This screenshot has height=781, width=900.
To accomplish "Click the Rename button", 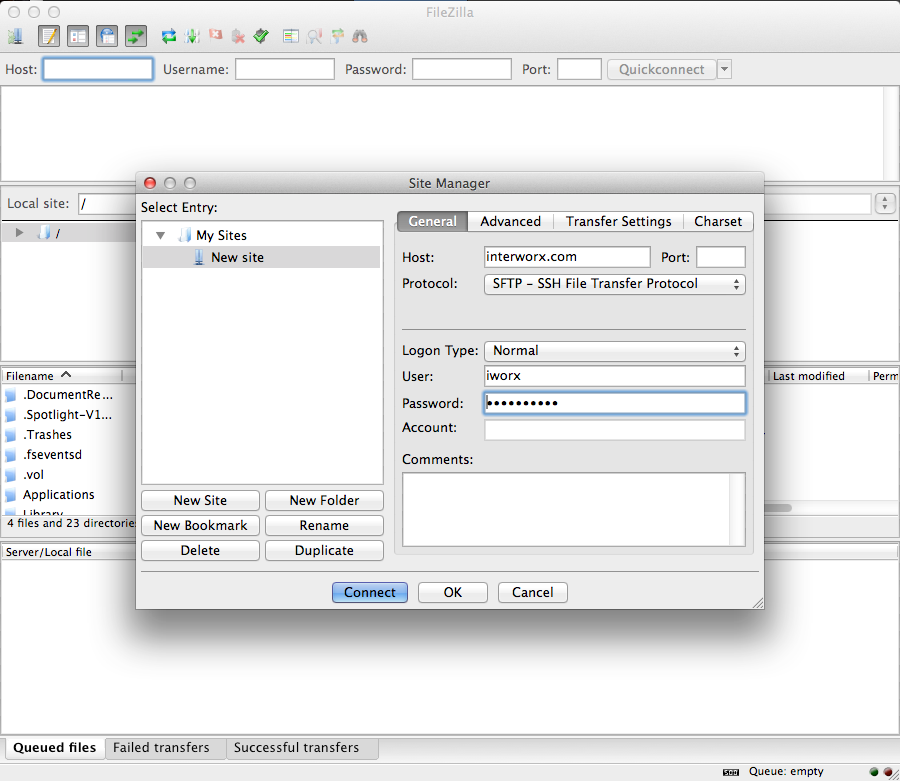I will pyautogui.click(x=324, y=526).
